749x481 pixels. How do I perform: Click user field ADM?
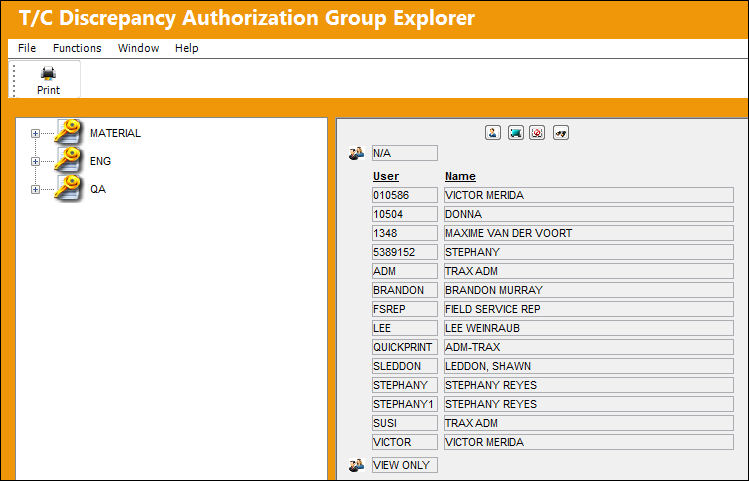pyautogui.click(x=405, y=271)
